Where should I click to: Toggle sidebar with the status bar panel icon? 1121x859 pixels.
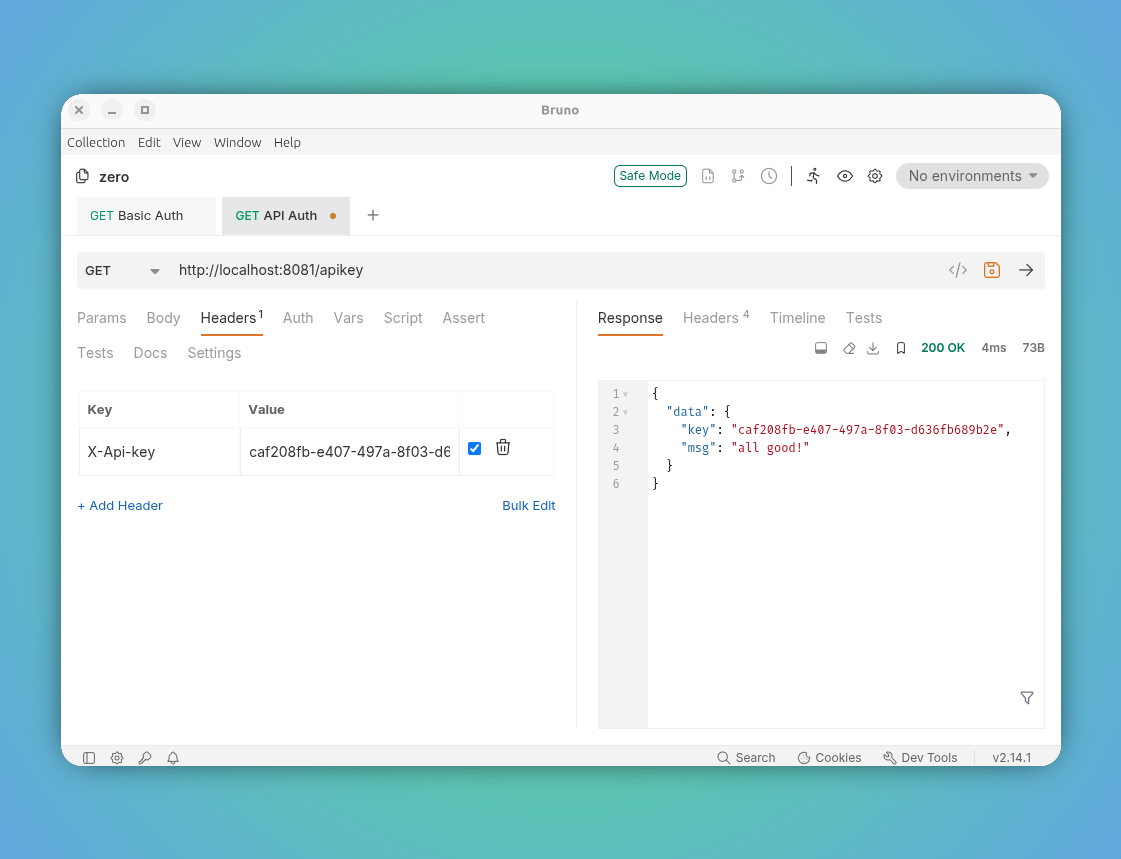[89, 758]
